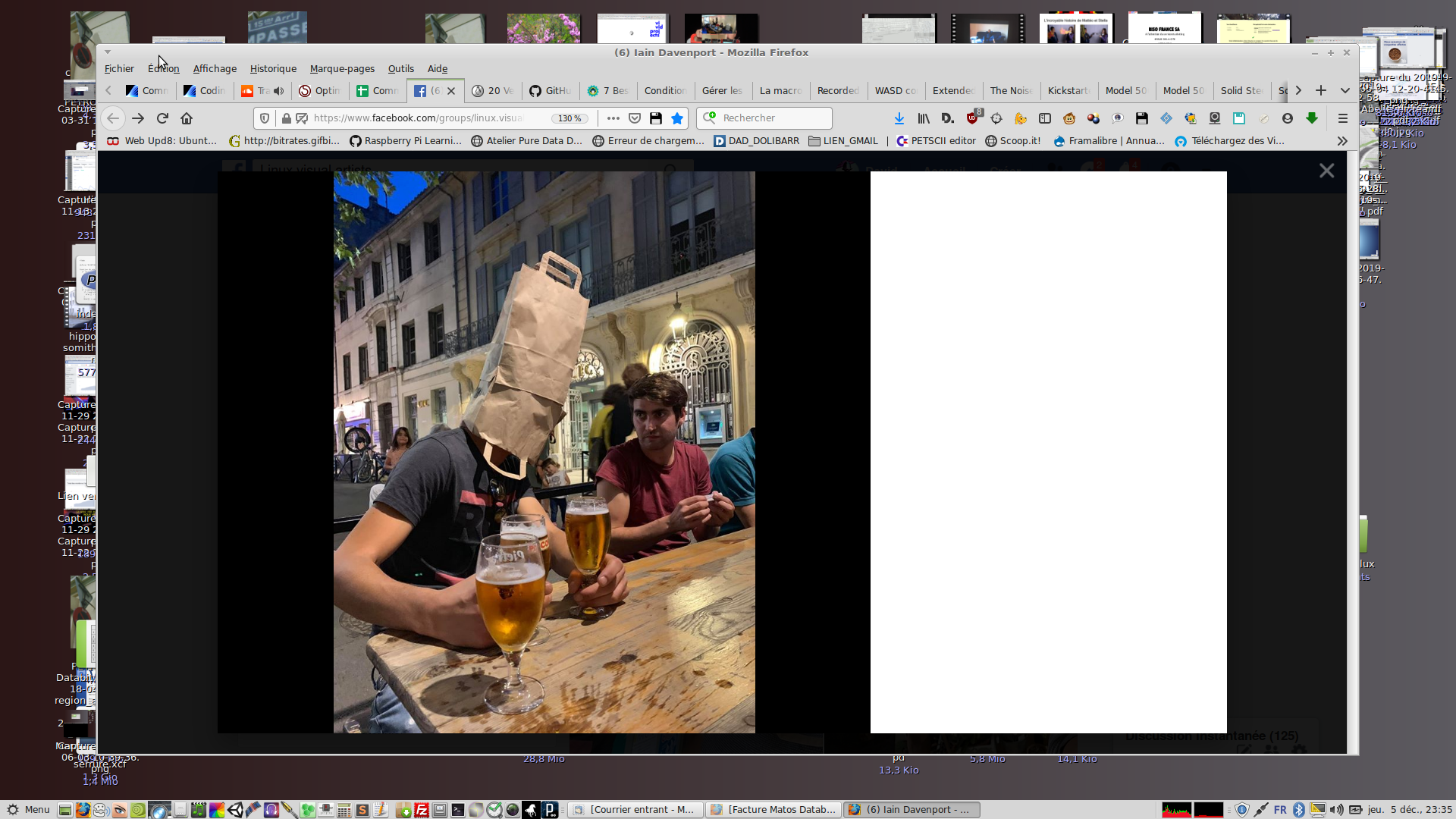Viewport: 1456px width, 819px height.
Task: Open the Library bookmarks icon
Action: [x=924, y=118]
